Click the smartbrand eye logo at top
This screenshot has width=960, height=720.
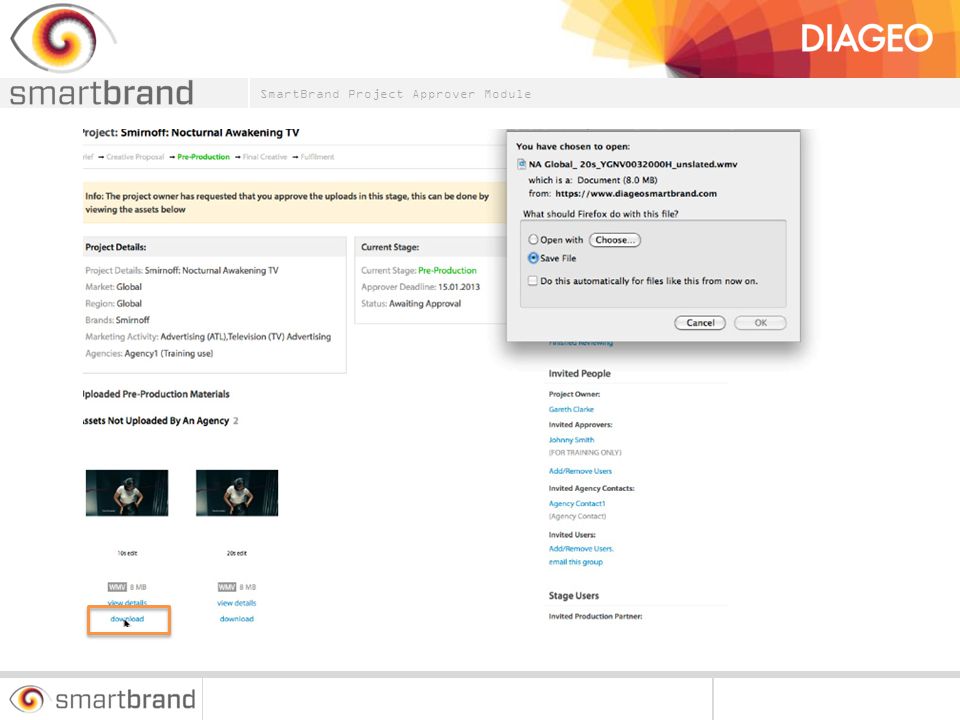(x=61, y=38)
